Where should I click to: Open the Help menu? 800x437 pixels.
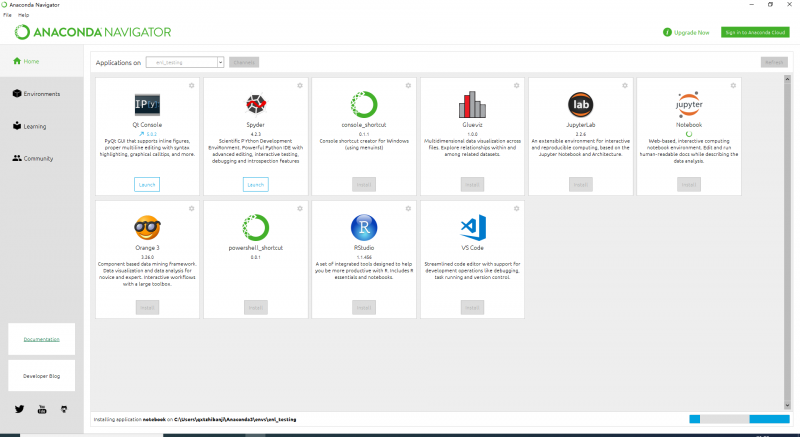point(23,15)
